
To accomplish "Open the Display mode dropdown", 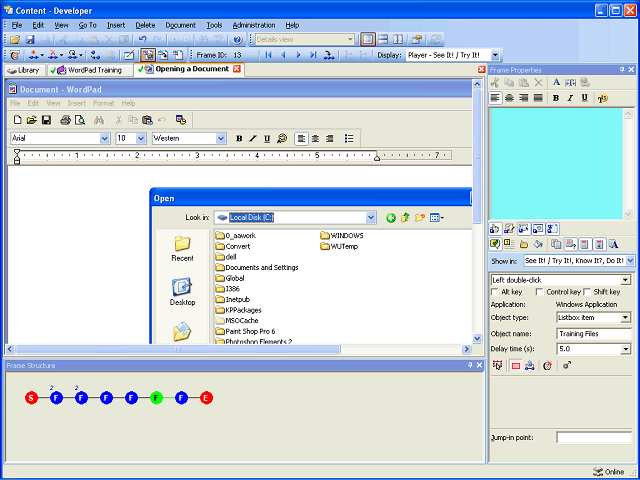I will [x=495, y=55].
